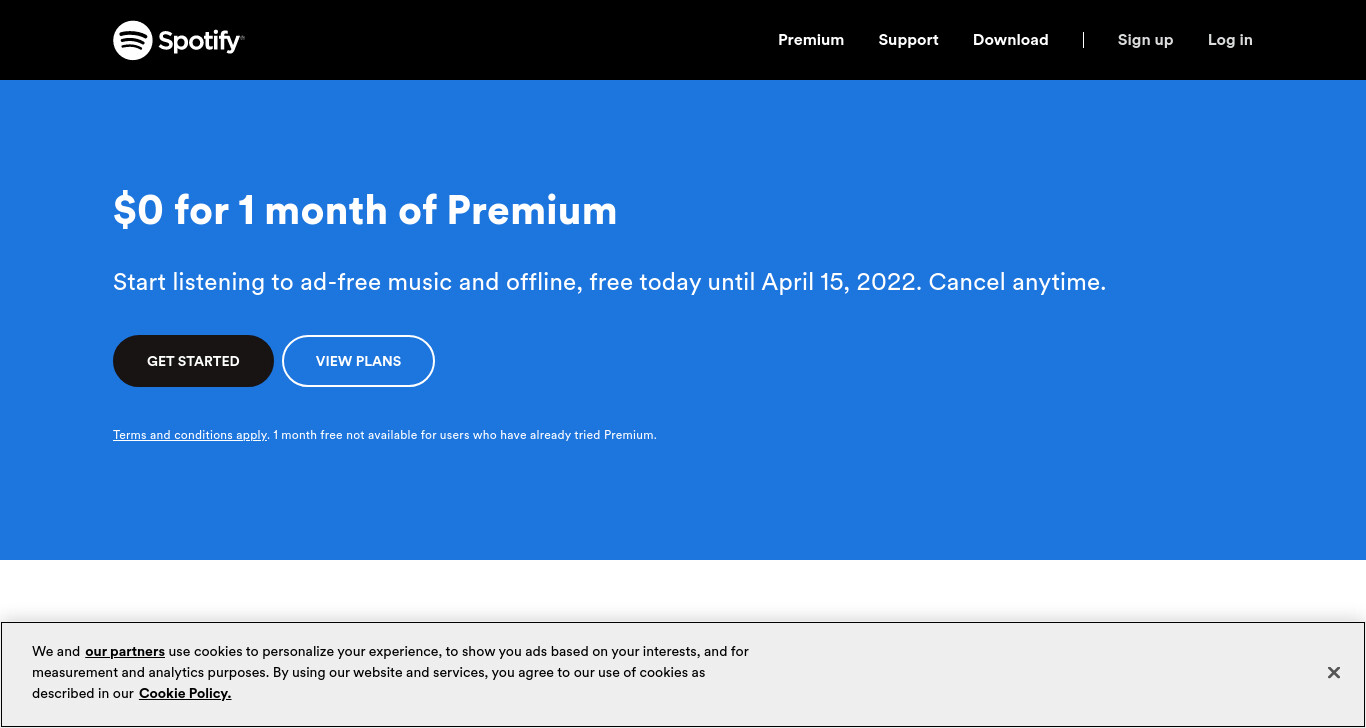Open the Support navigation item
The width and height of the screenshot is (1366, 728).
coord(908,40)
